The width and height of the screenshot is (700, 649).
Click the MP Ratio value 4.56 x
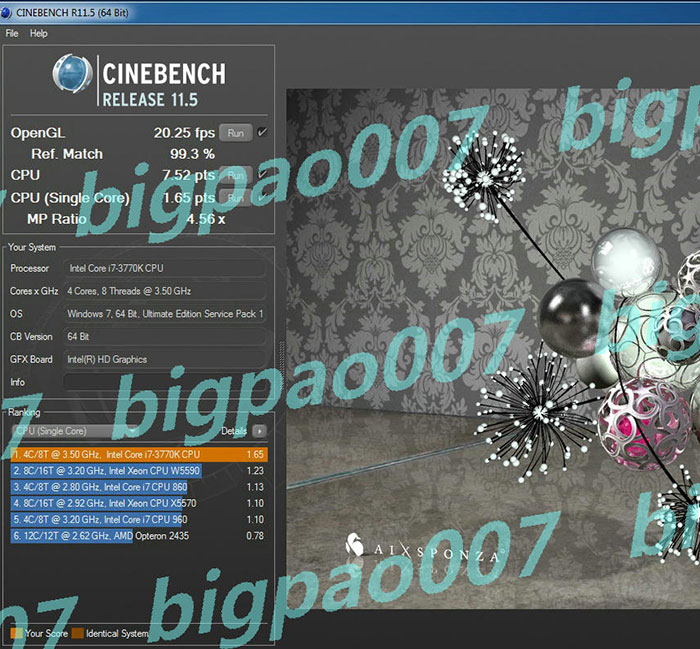[206, 219]
